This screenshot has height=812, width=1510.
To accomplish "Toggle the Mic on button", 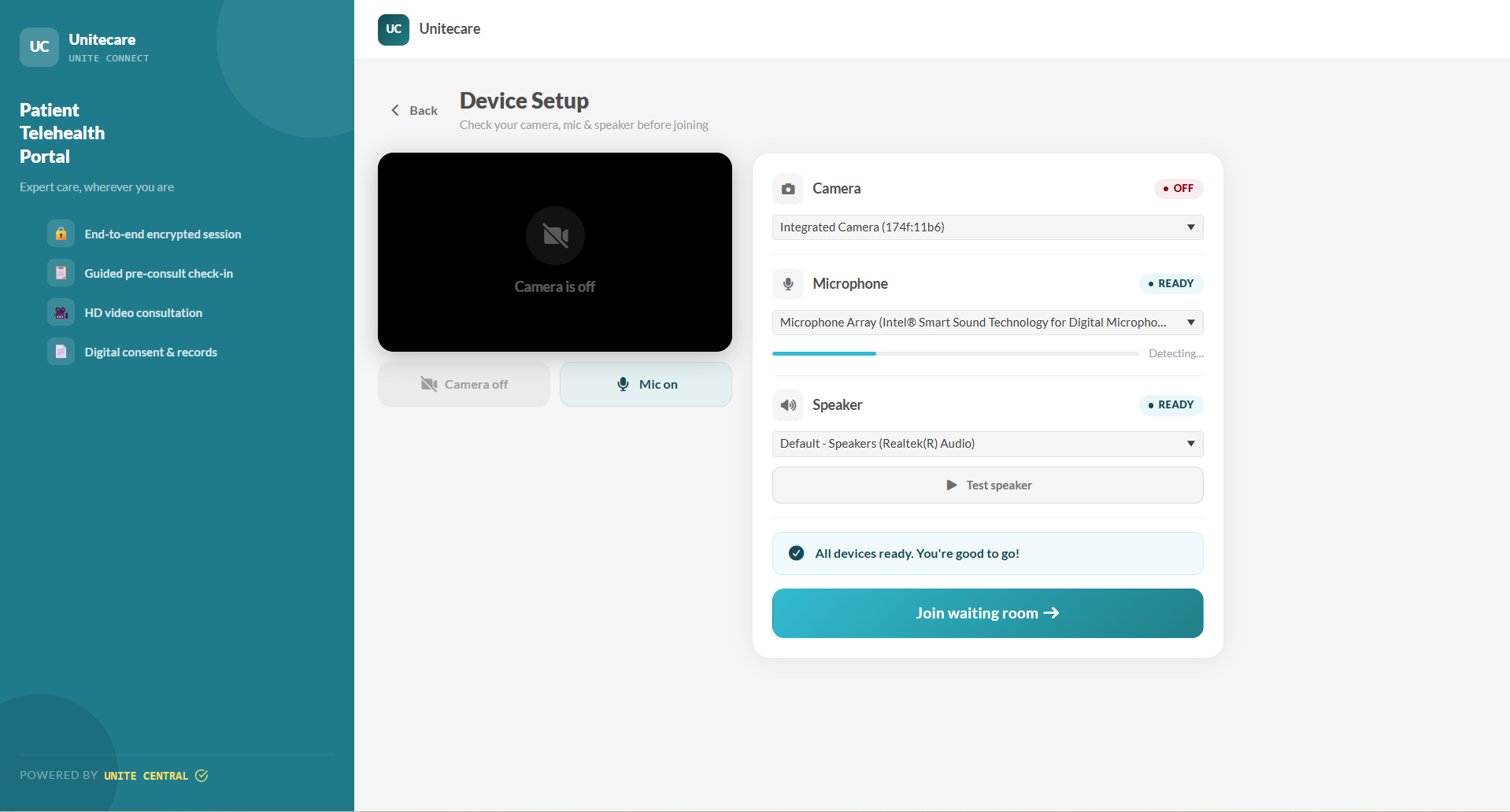I will (x=646, y=384).
